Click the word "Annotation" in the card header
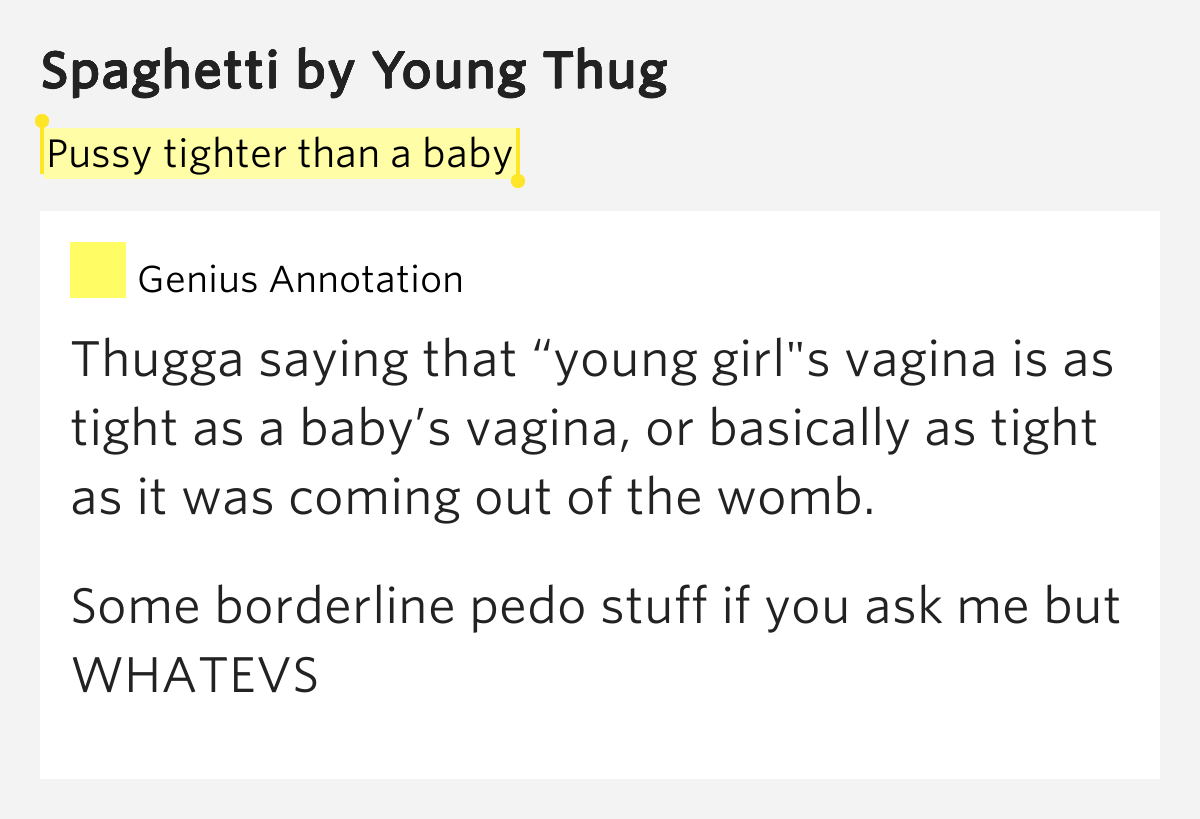Image resolution: width=1200 pixels, height=819 pixels. (366, 279)
